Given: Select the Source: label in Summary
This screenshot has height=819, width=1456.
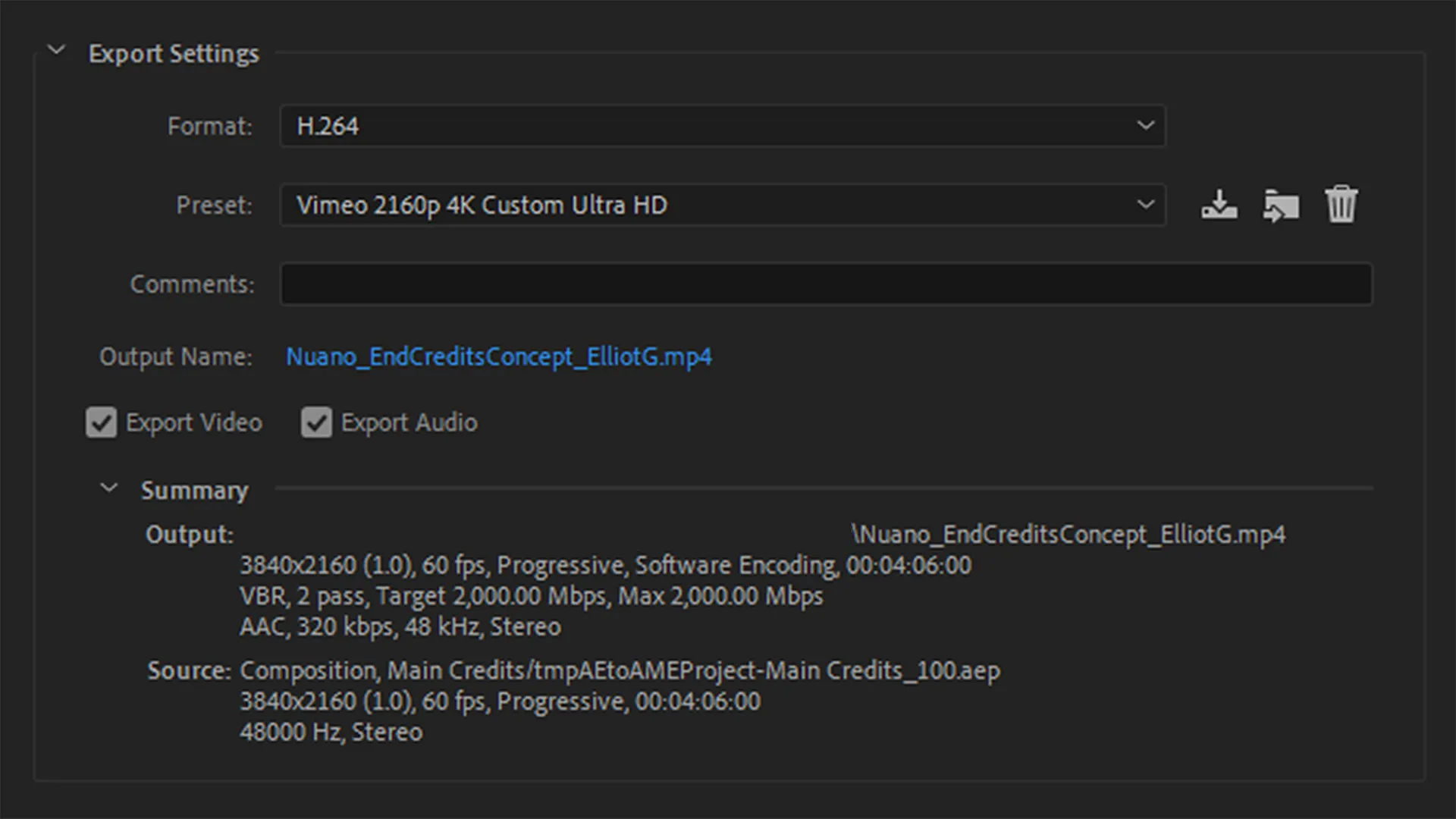Looking at the screenshot, I should (x=189, y=671).
